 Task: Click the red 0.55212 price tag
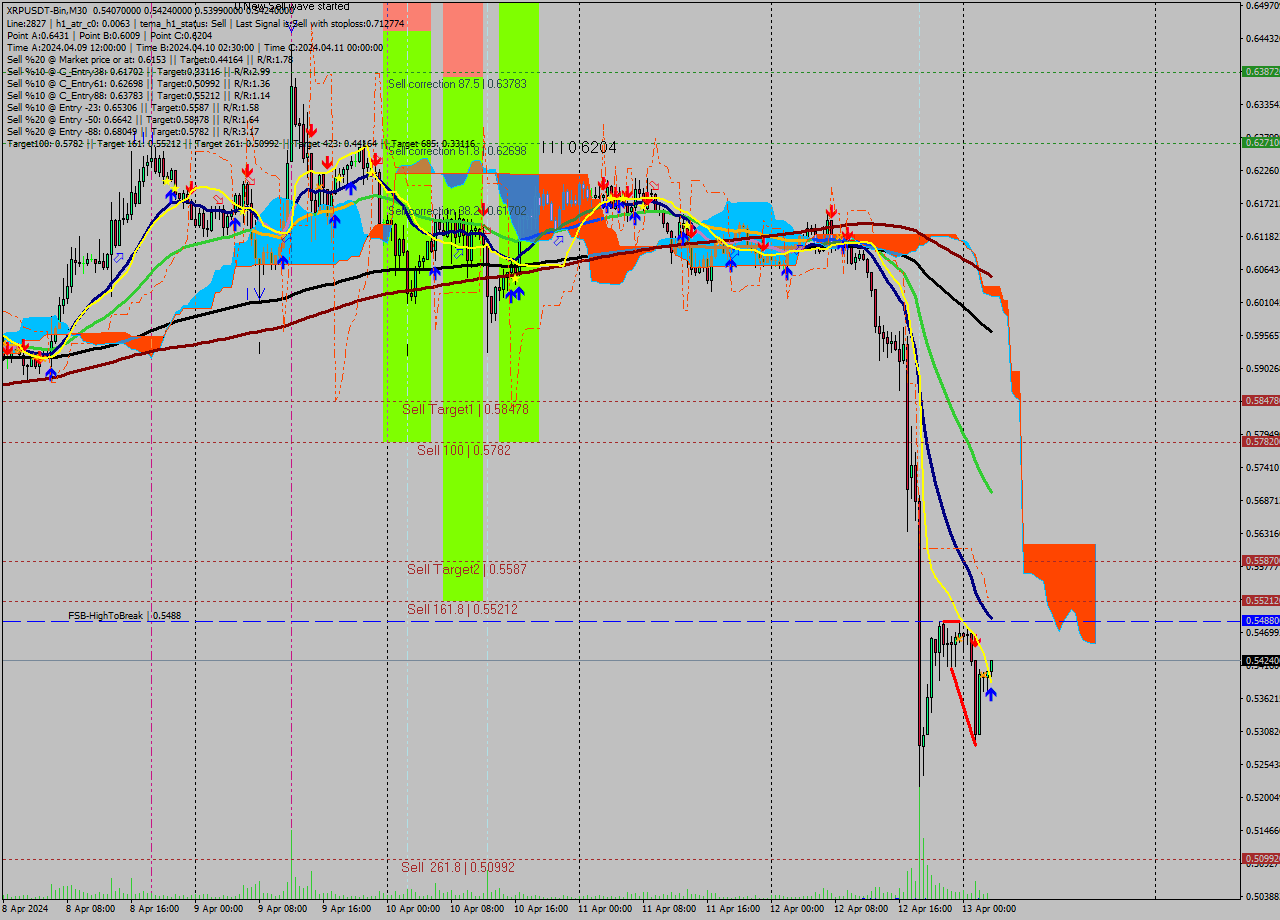(1260, 601)
